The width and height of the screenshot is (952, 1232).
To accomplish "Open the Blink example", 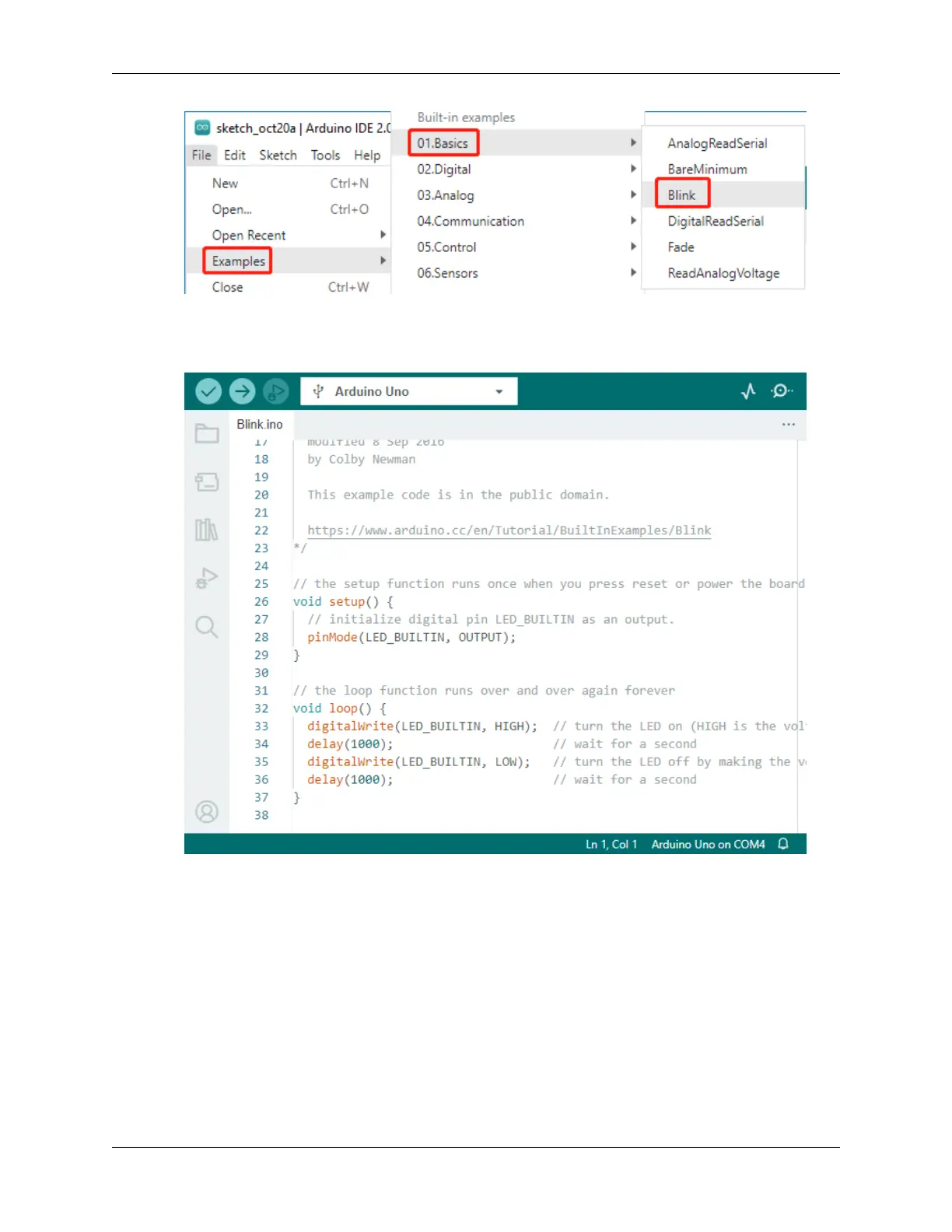I will click(x=724, y=194).
